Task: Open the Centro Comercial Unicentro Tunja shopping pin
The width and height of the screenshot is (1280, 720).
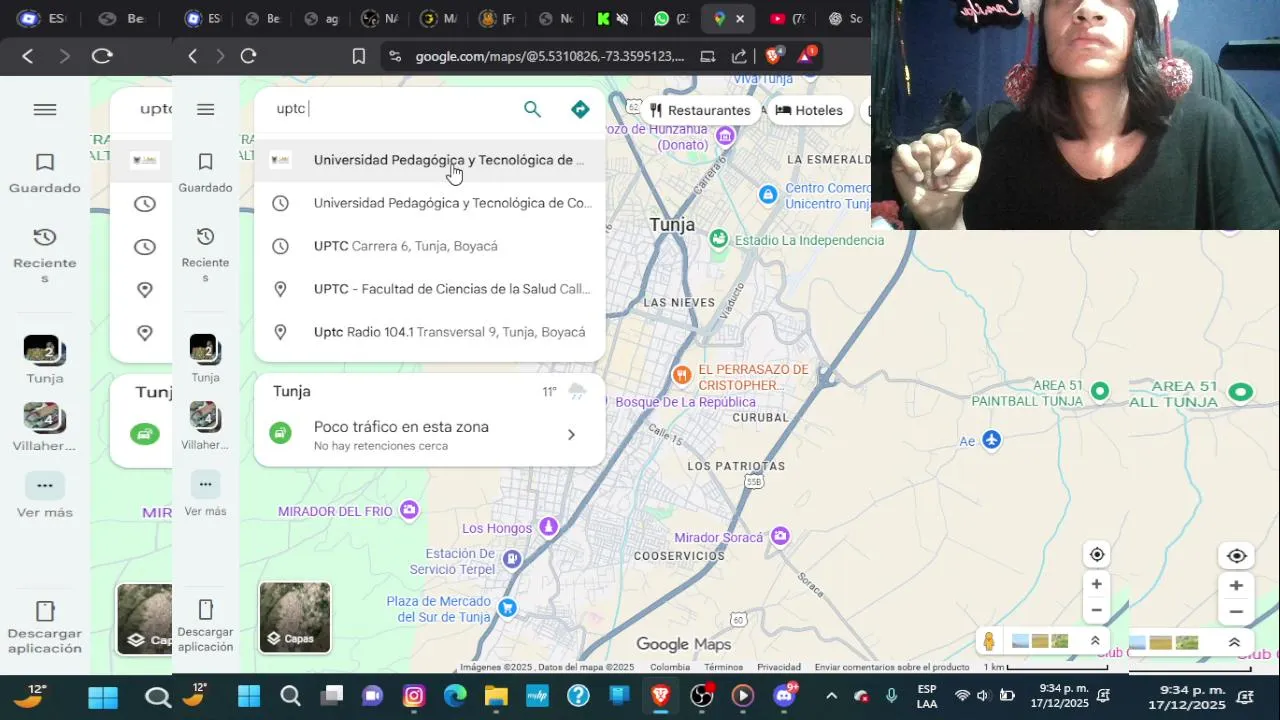Action: (768, 194)
